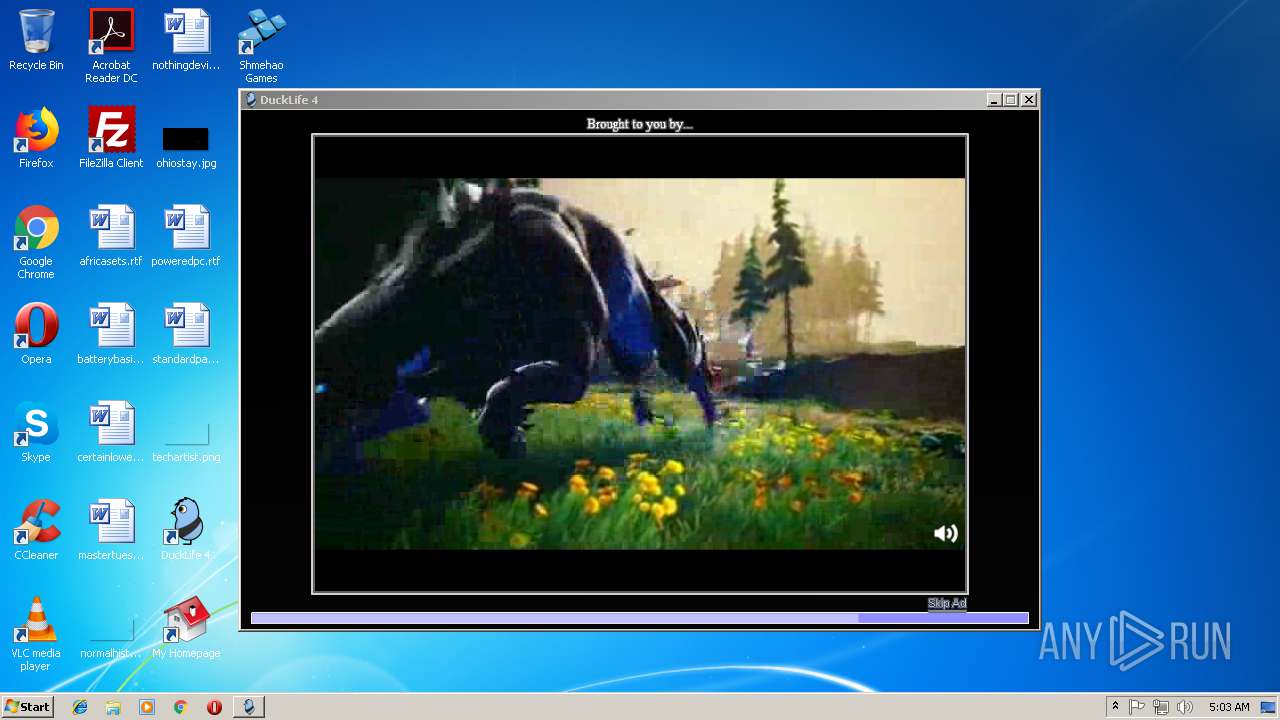Select the mastertues... document

coord(111,530)
